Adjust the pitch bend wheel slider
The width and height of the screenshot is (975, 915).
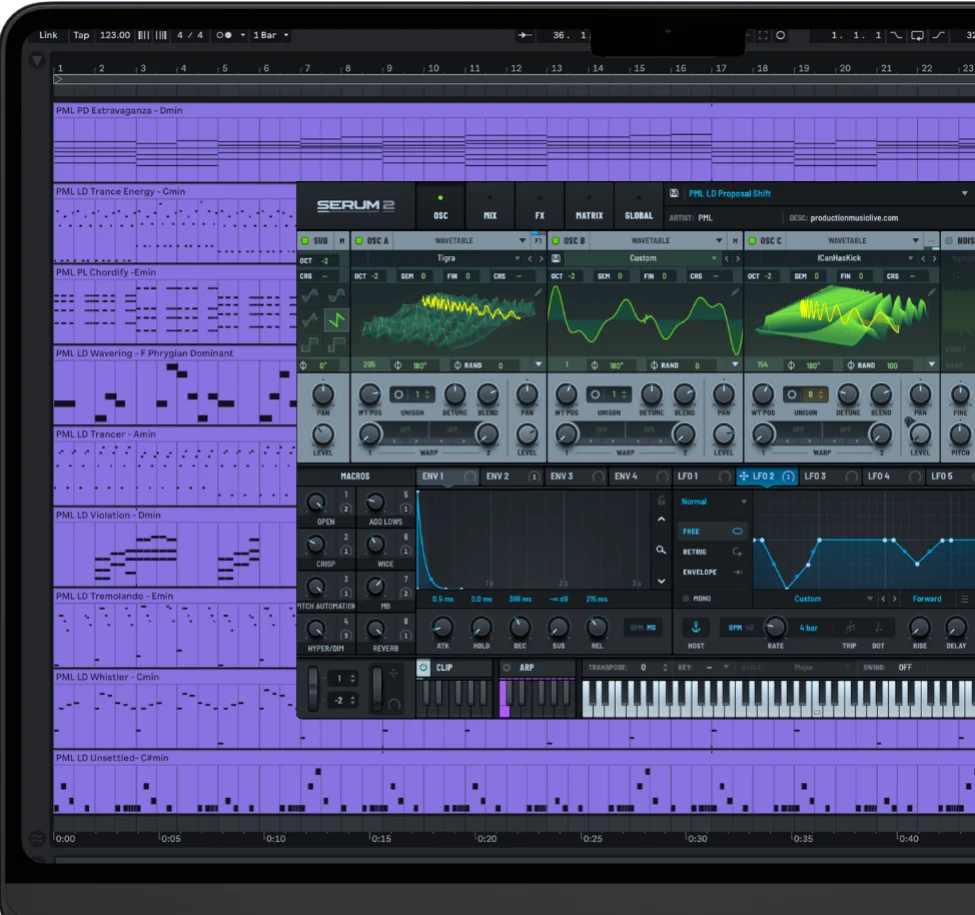313,687
